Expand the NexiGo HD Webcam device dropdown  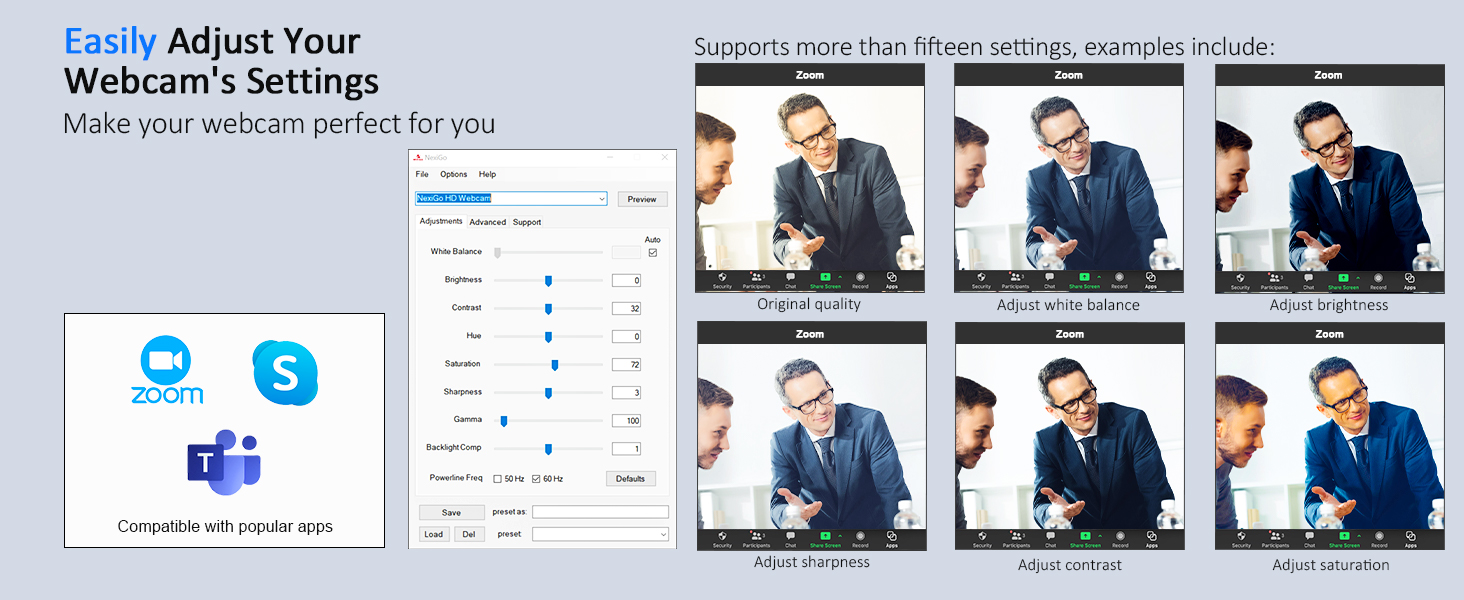point(601,199)
